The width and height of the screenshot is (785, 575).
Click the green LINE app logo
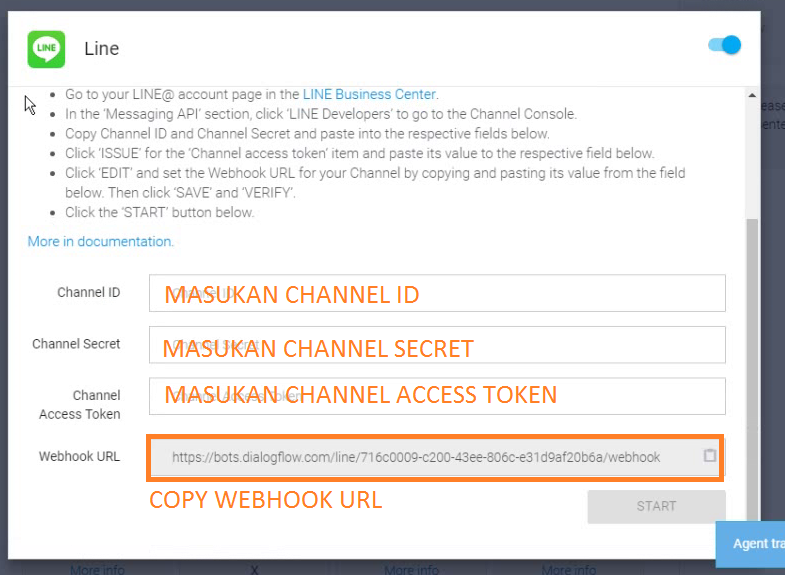(46, 49)
